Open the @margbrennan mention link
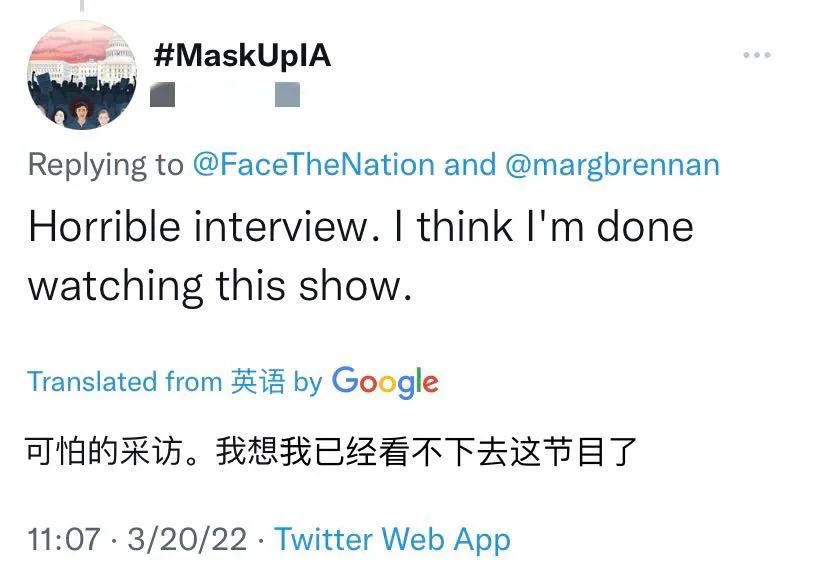This screenshot has height=582, width=814. pyautogui.click(x=612, y=165)
